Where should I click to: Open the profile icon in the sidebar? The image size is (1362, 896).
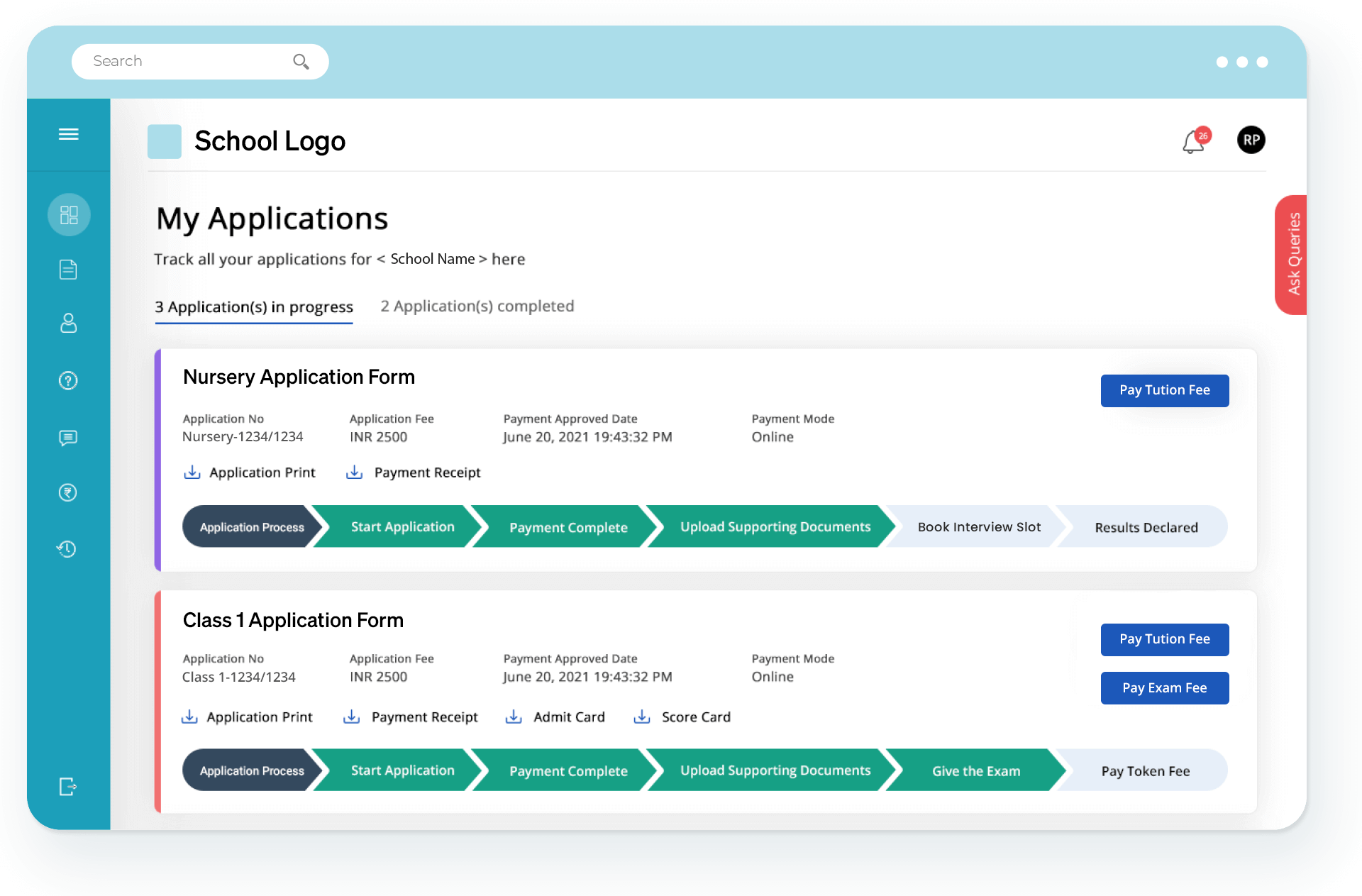pyautogui.click(x=68, y=323)
